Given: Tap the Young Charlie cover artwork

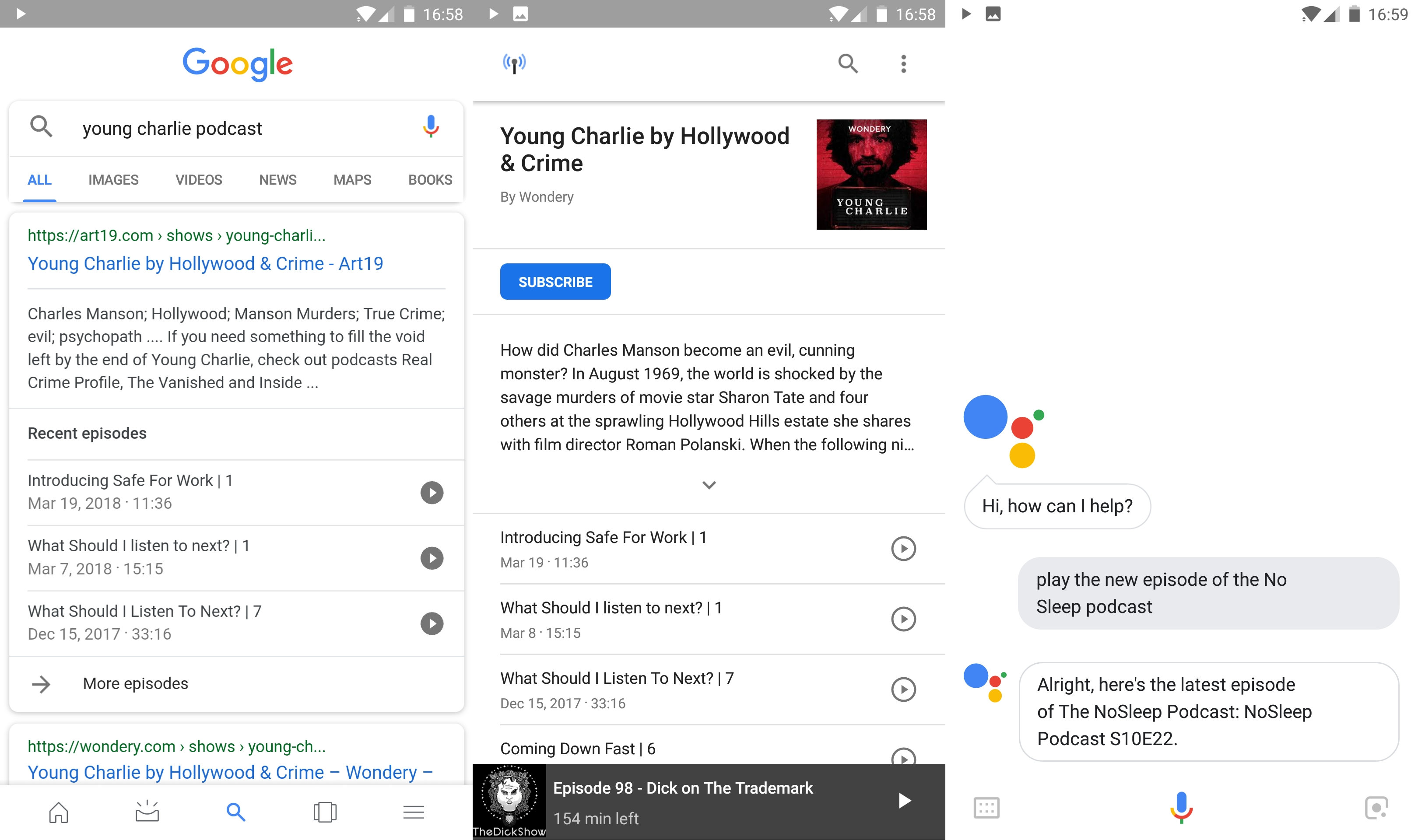Looking at the screenshot, I should click(871, 174).
